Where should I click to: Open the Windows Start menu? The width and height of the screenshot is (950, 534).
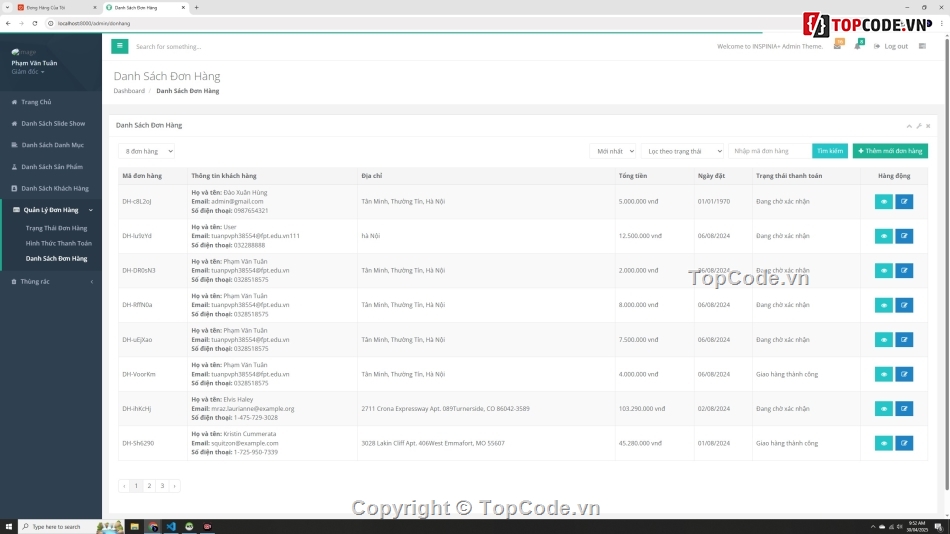point(8,526)
